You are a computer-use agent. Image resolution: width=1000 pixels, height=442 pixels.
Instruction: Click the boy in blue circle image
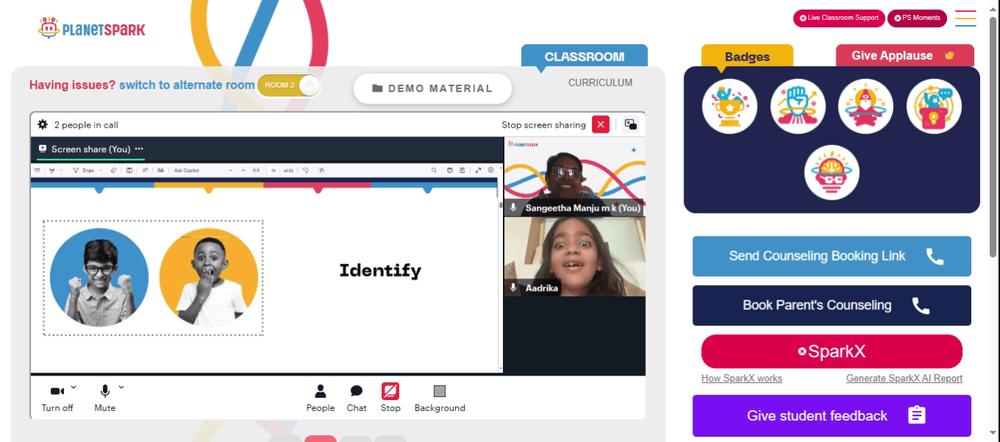[x=99, y=278]
